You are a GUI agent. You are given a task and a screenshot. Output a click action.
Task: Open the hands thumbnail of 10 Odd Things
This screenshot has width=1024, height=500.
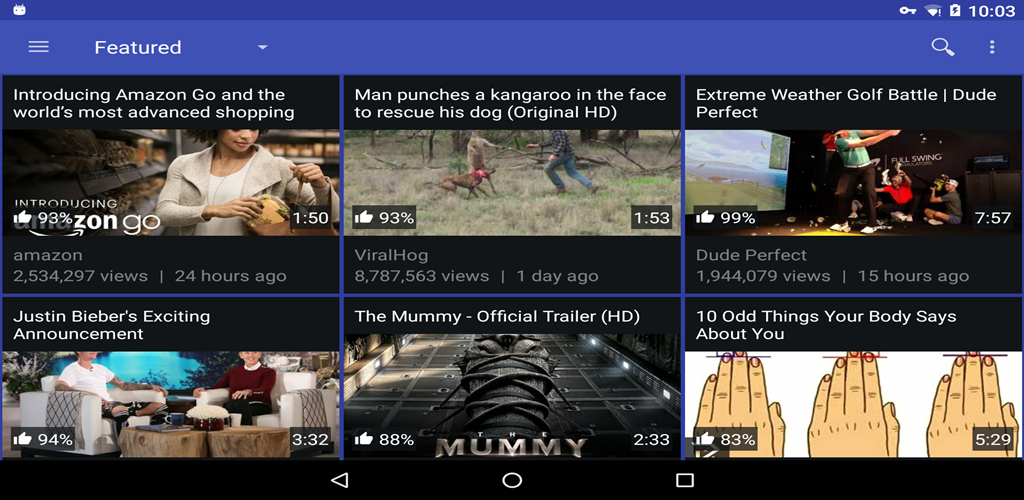pos(854,404)
